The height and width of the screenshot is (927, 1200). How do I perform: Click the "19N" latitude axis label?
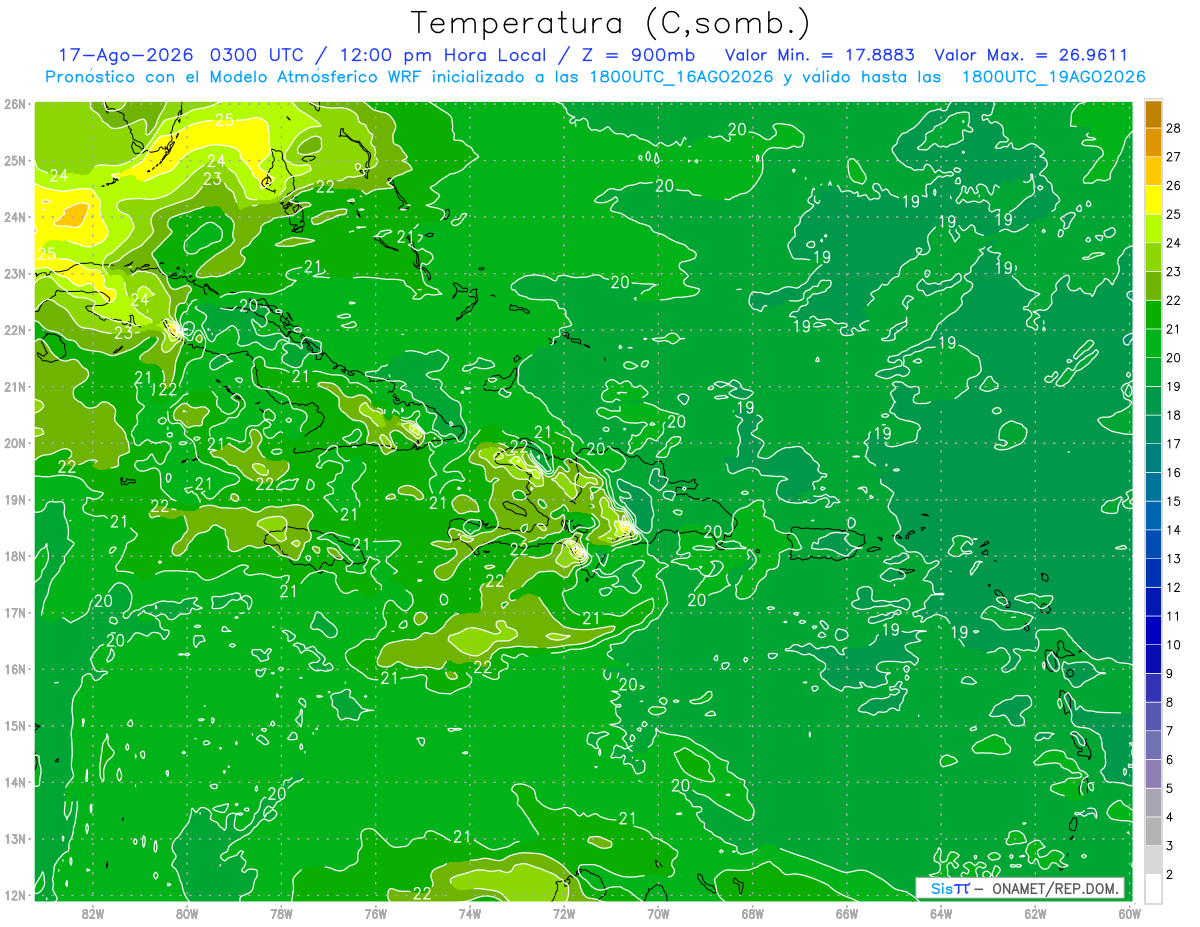point(15,499)
